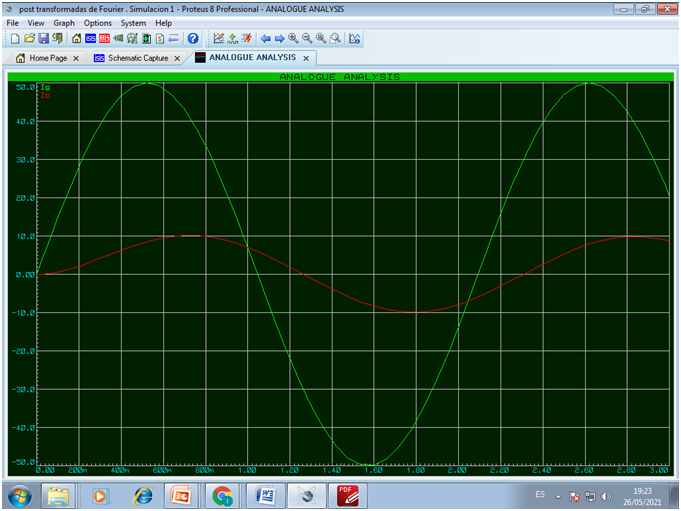681x511 pixels.
Task: Click the 2.00 time axis label
Action: (x=457, y=470)
